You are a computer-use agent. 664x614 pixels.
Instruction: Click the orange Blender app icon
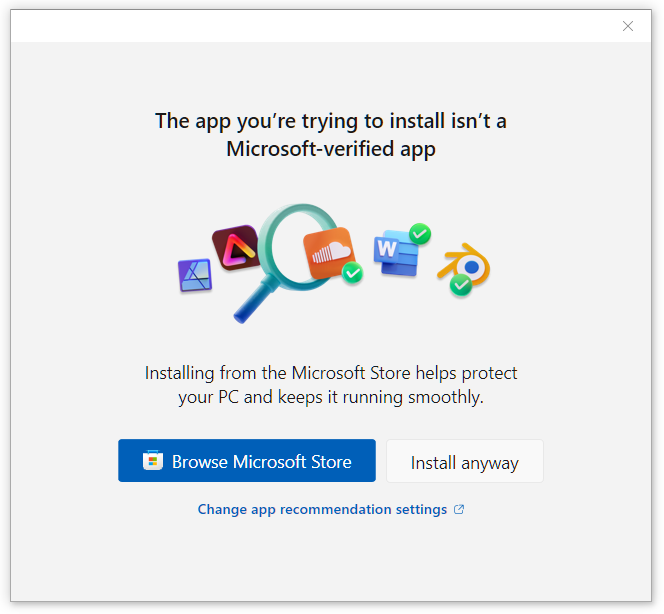tap(467, 264)
